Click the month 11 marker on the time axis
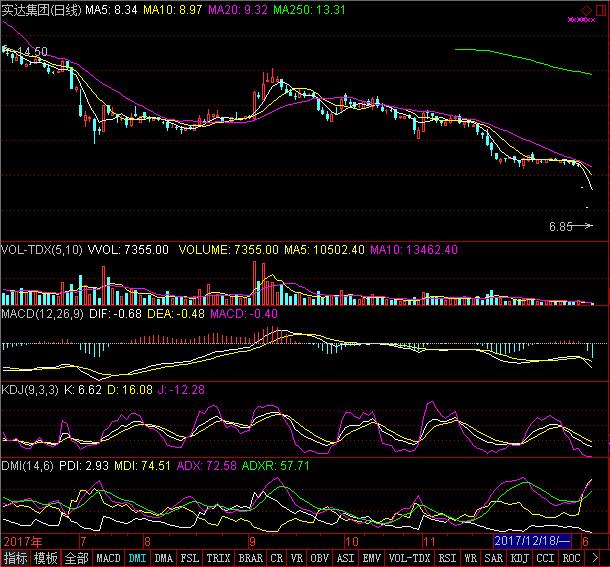The image size is (610, 567). 429,541
